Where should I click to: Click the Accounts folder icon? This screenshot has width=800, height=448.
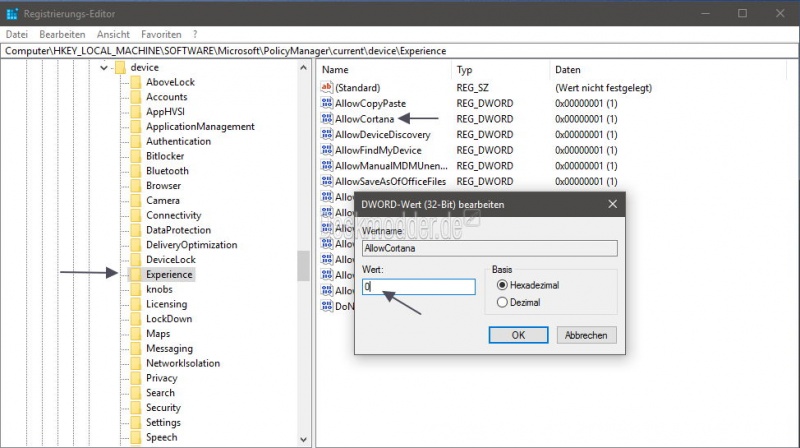click(136, 97)
